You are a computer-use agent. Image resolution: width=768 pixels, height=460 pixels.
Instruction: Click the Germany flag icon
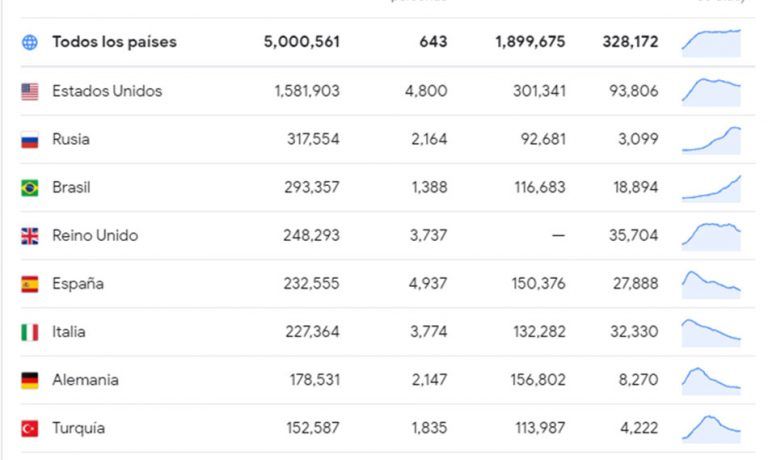30,380
